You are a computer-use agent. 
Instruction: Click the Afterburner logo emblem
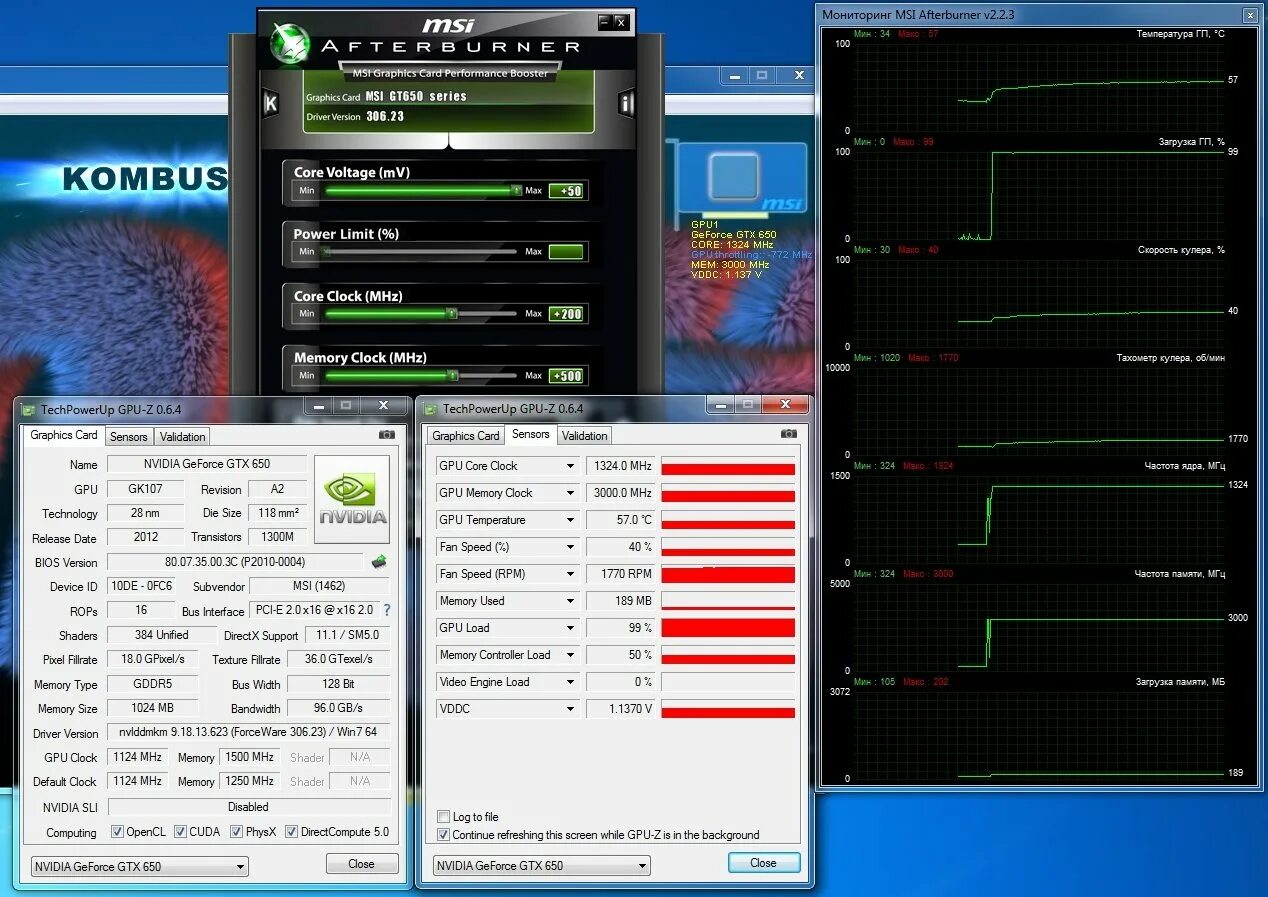291,43
